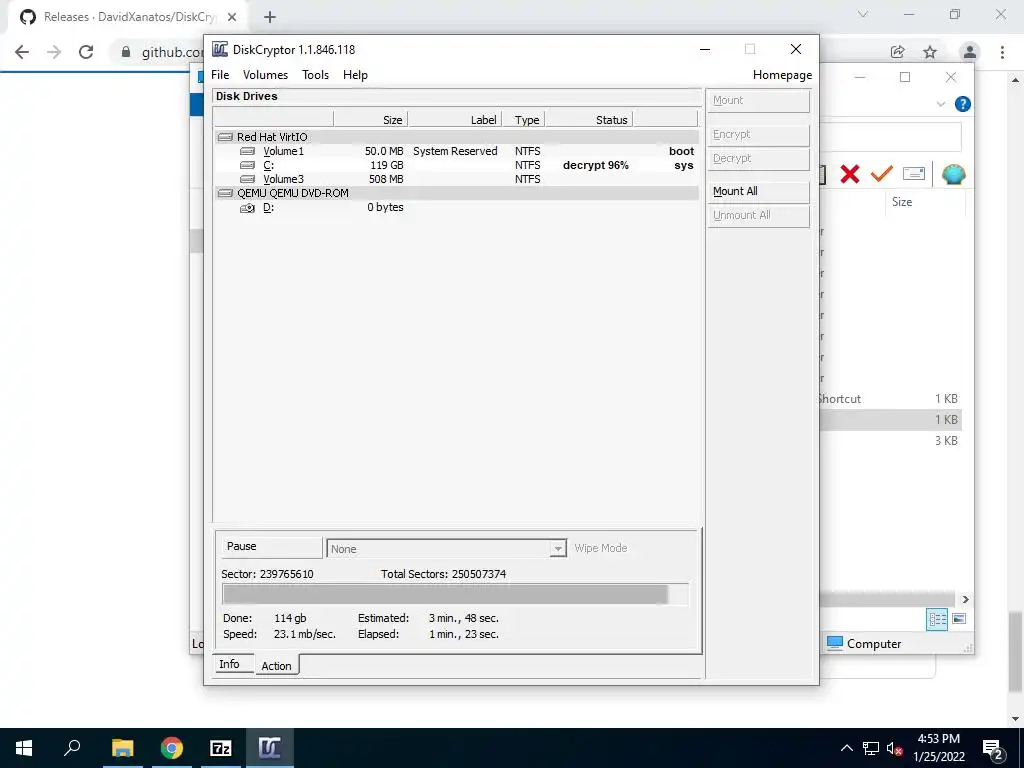Image resolution: width=1024 pixels, height=768 pixels.
Task: Click the Volume1 drive icon
Action: tap(248, 152)
